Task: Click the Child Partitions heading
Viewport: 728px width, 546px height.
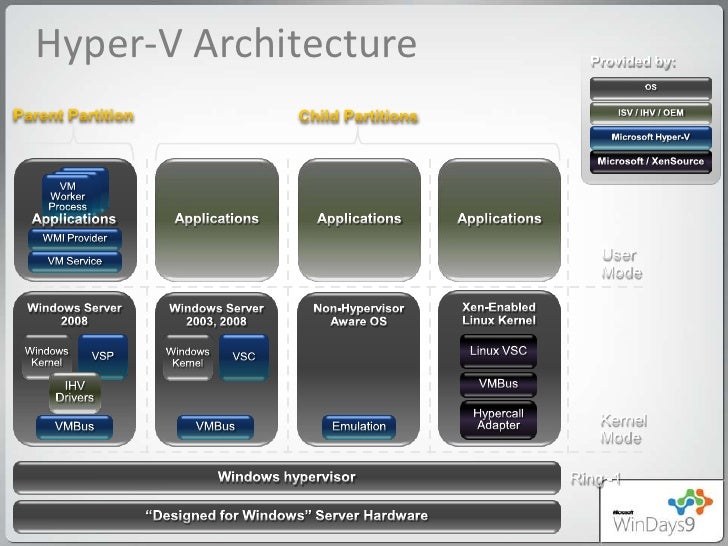Action: [x=358, y=117]
